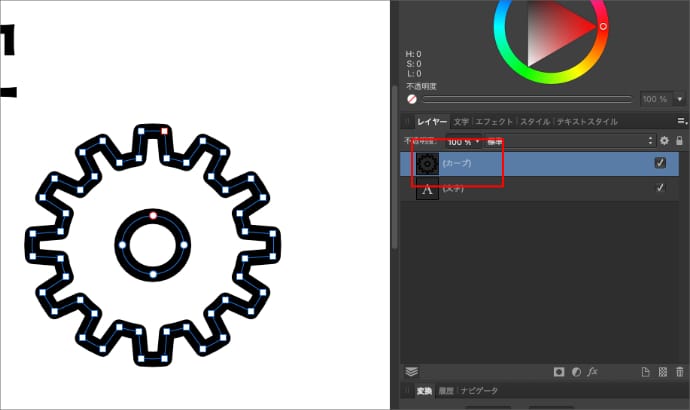Click the lock layer padlock icon
This screenshot has width=690, height=410.
(680, 141)
